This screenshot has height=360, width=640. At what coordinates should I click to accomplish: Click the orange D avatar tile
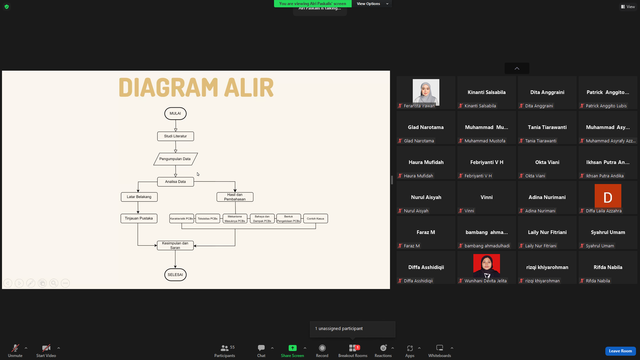[x=608, y=198]
